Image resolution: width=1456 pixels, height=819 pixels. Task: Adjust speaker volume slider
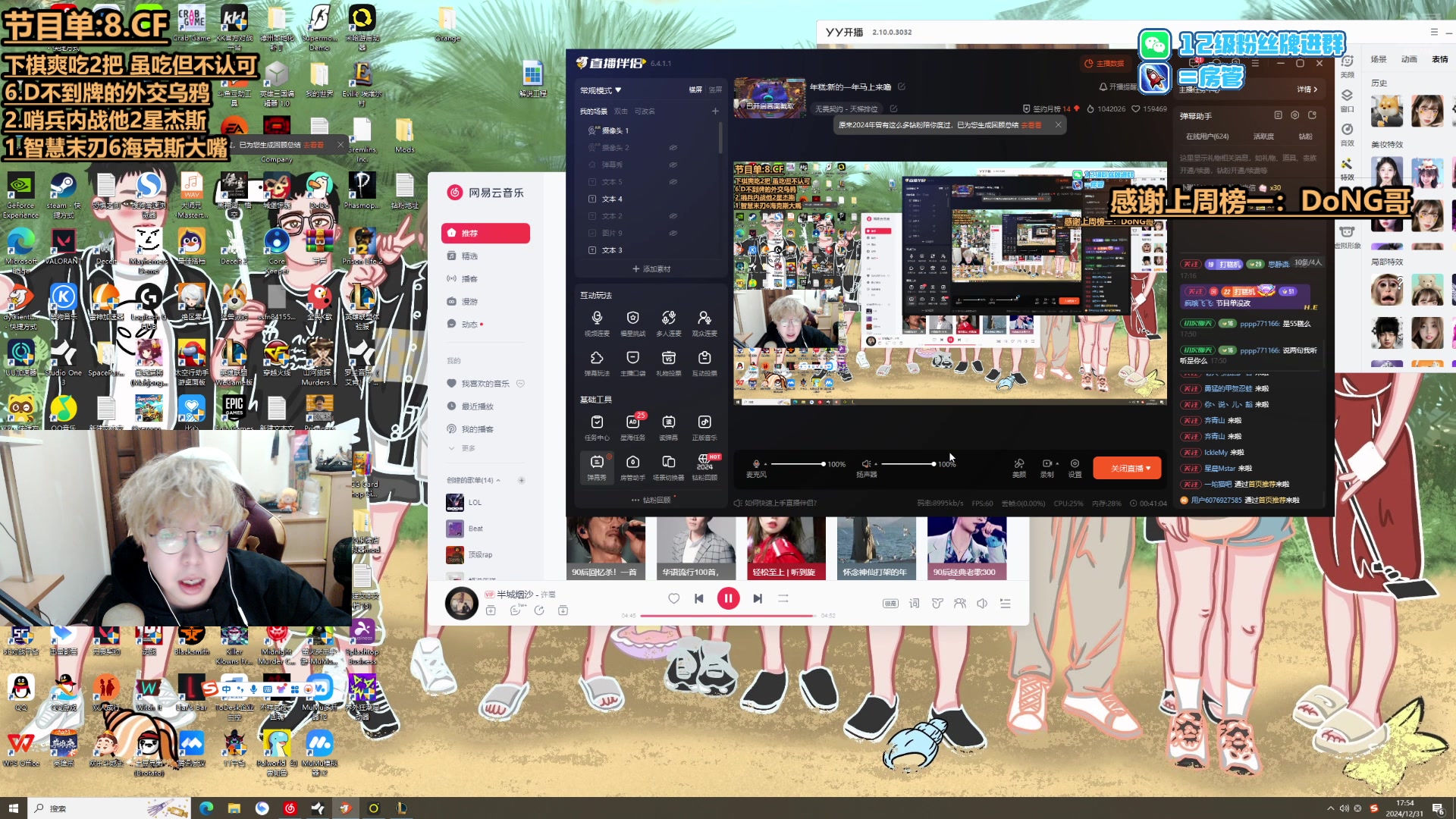(x=908, y=463)
